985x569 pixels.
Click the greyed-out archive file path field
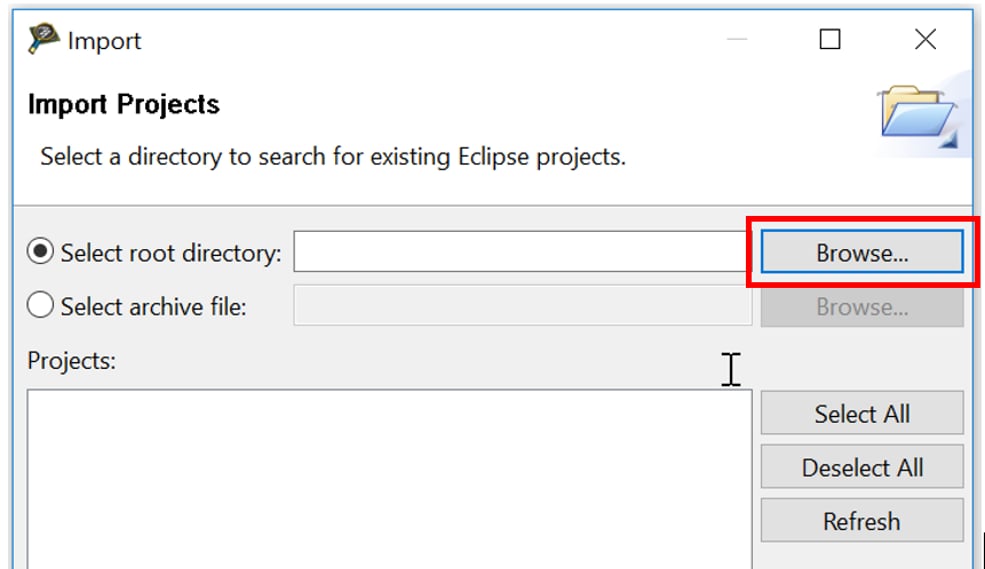[520, 306]
